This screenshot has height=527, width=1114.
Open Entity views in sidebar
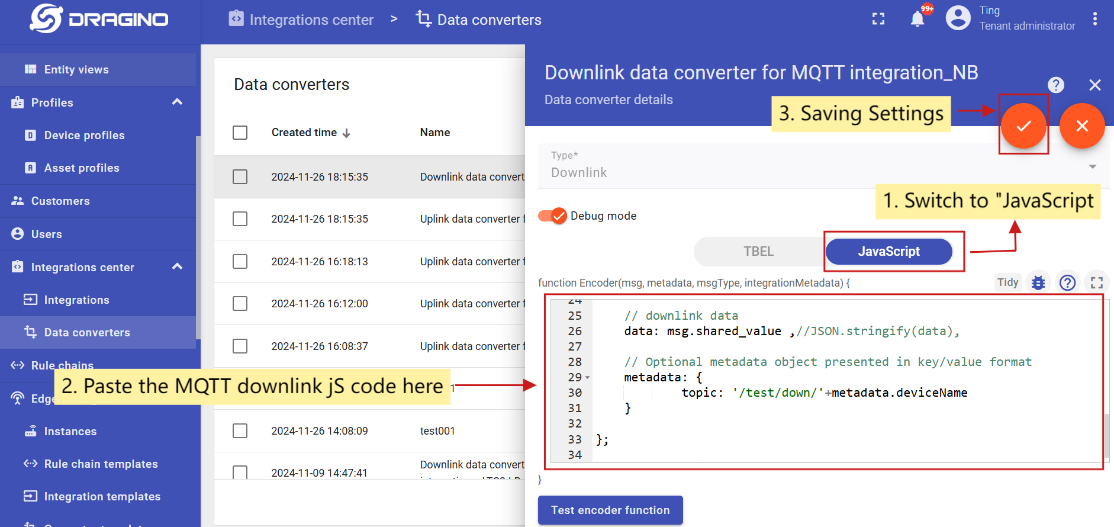click(98, 70)
